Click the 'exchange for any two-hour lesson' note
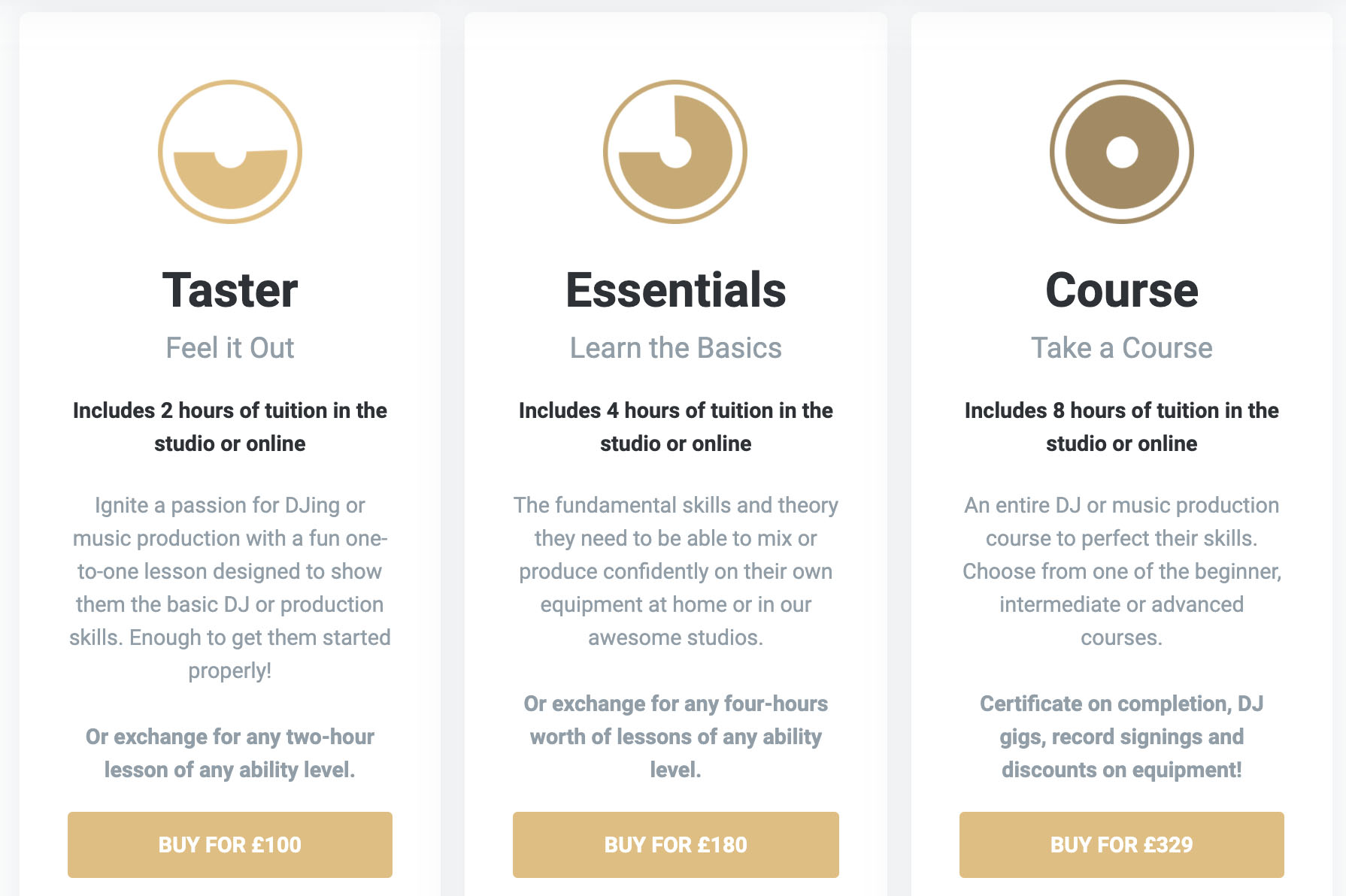This screenshot has width=1346, height=896. tap(230, 753)
